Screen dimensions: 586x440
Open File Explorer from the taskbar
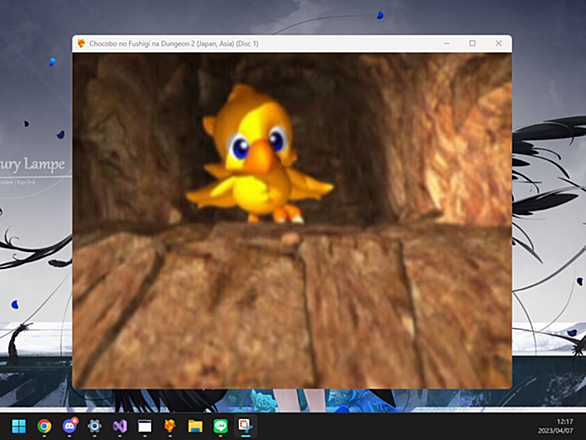[x=195, y=426]
